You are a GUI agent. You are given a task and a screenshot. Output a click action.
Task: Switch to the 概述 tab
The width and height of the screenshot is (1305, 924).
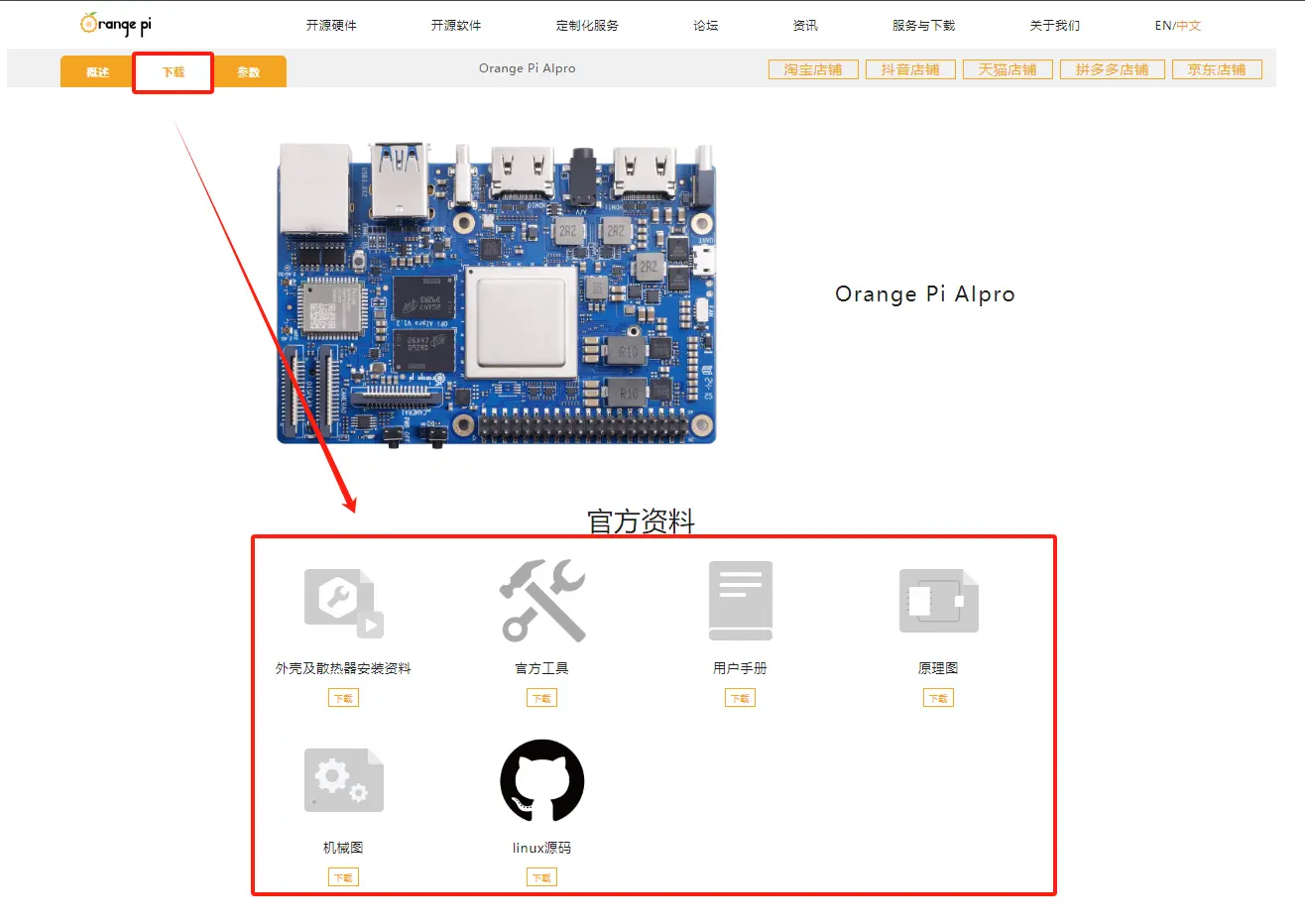(x=98, y=71)
